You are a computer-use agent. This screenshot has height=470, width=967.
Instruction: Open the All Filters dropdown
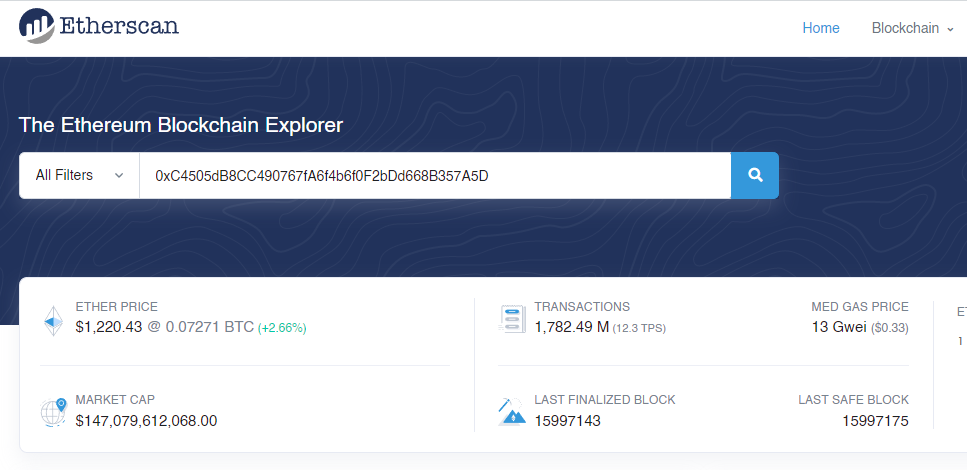[80, 175]
